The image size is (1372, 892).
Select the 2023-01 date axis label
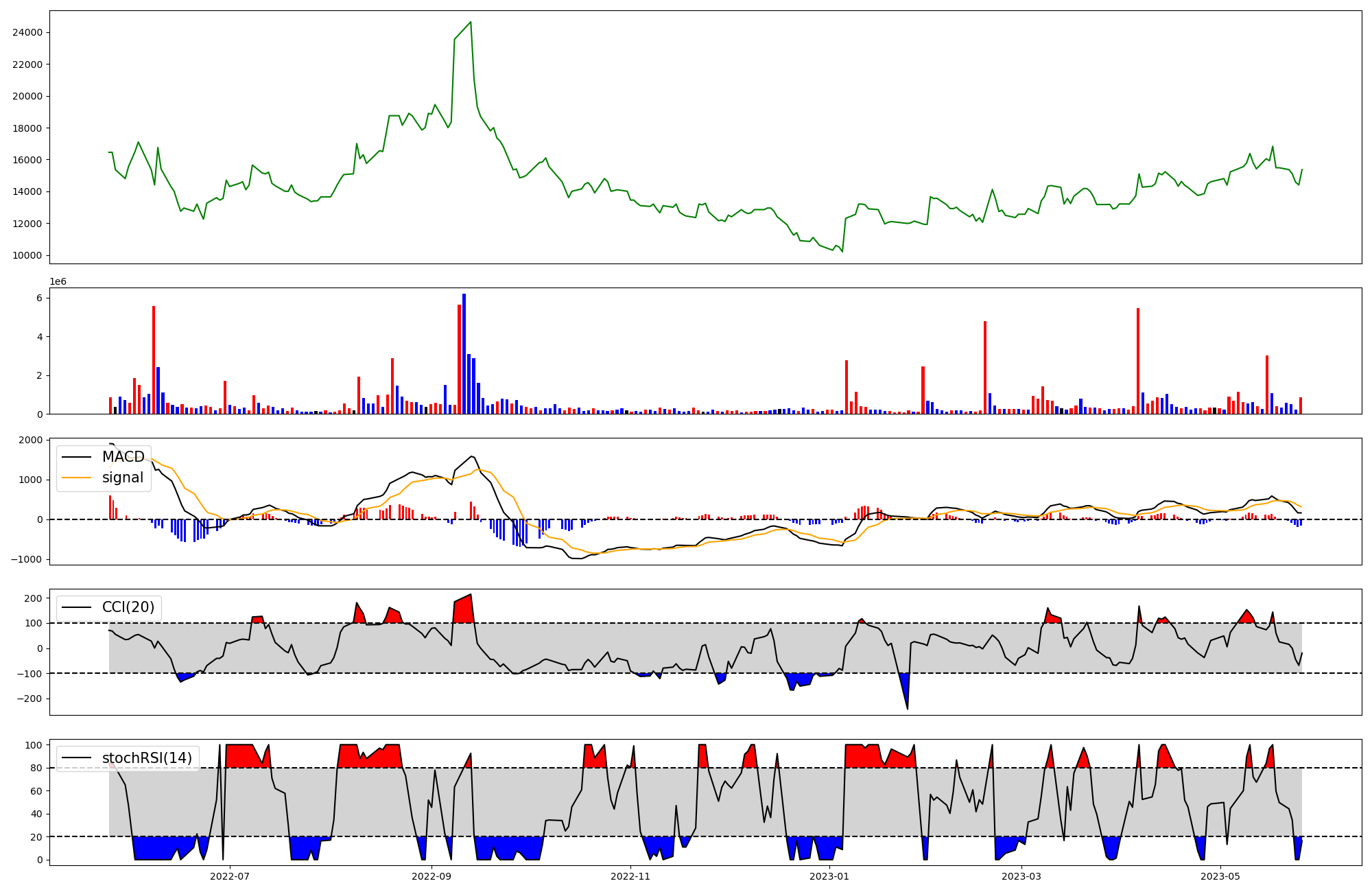(829, 876)
